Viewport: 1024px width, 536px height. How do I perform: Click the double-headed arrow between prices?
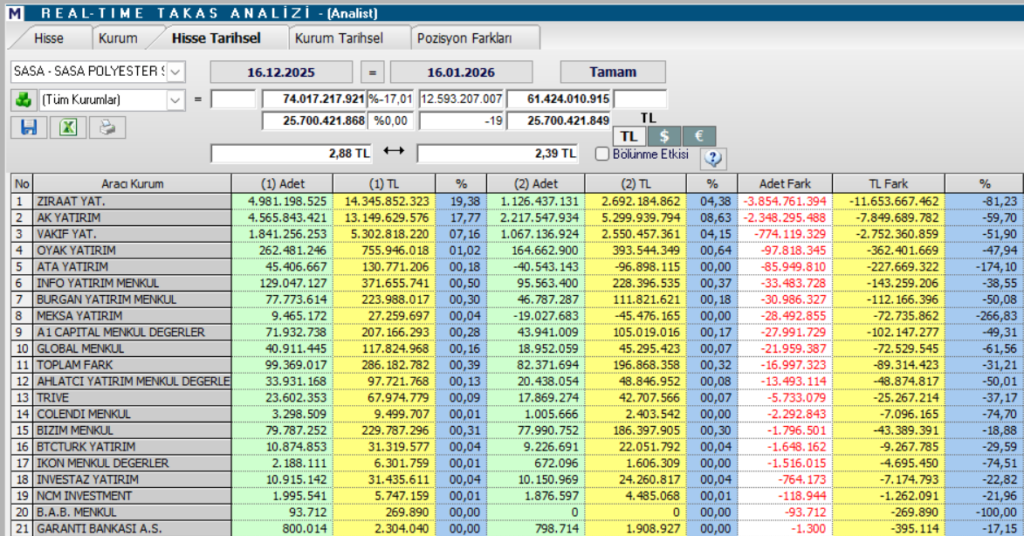(x=394, y=151)
